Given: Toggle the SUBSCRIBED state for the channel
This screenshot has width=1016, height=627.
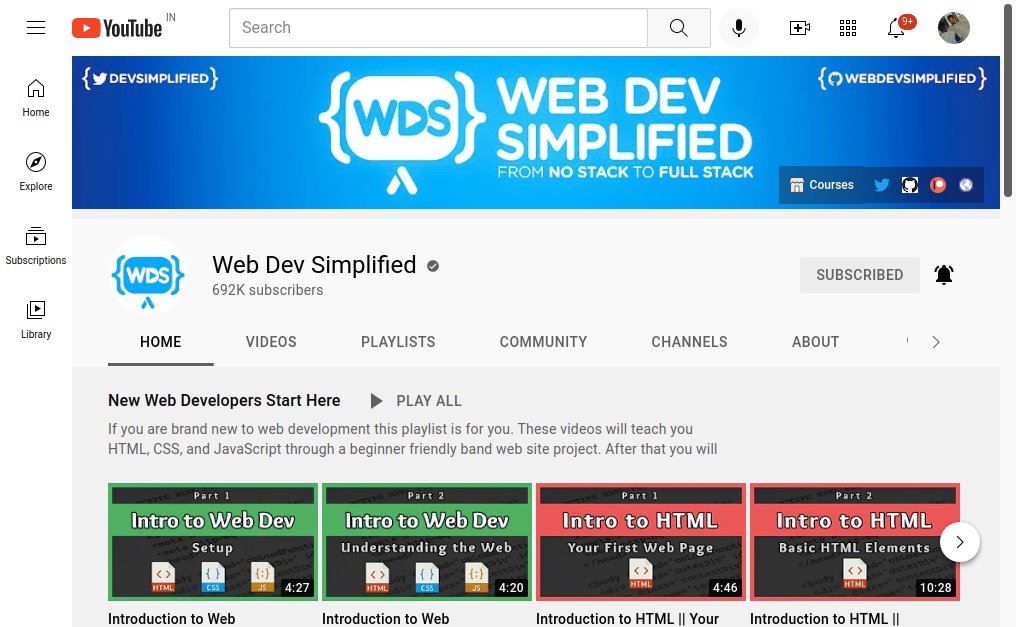Looking at the screenshot, I should (x=859, y=274).
